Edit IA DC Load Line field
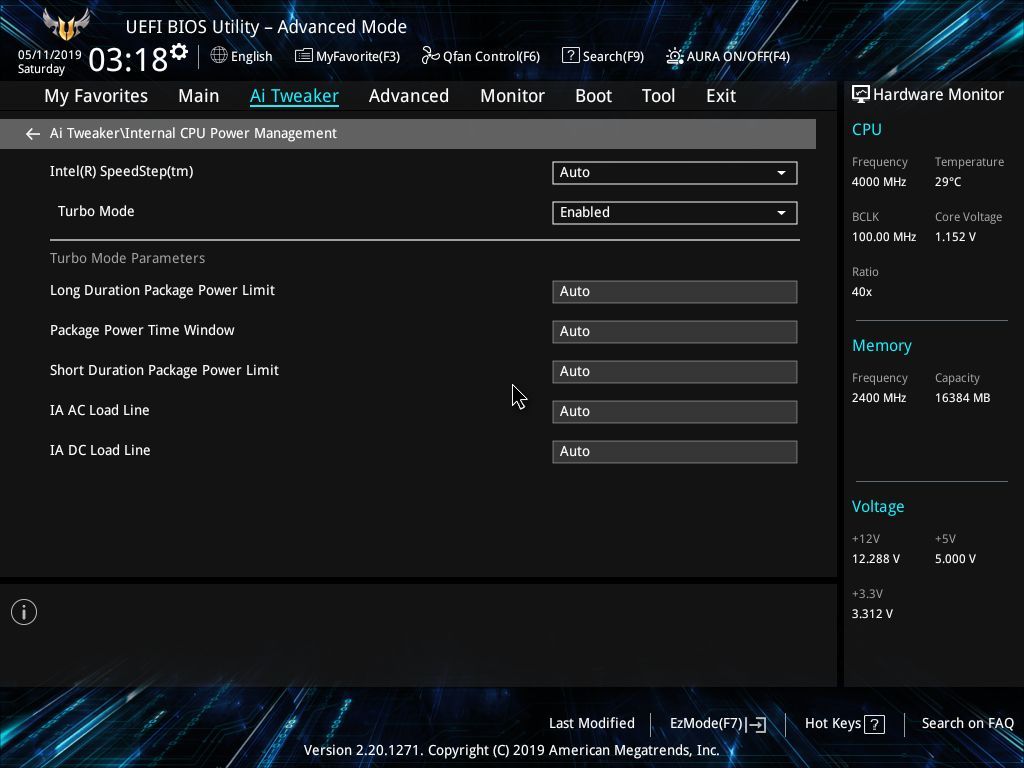Image resolution: width=1024 pixels, height=768 pixels. coord(675,451)
